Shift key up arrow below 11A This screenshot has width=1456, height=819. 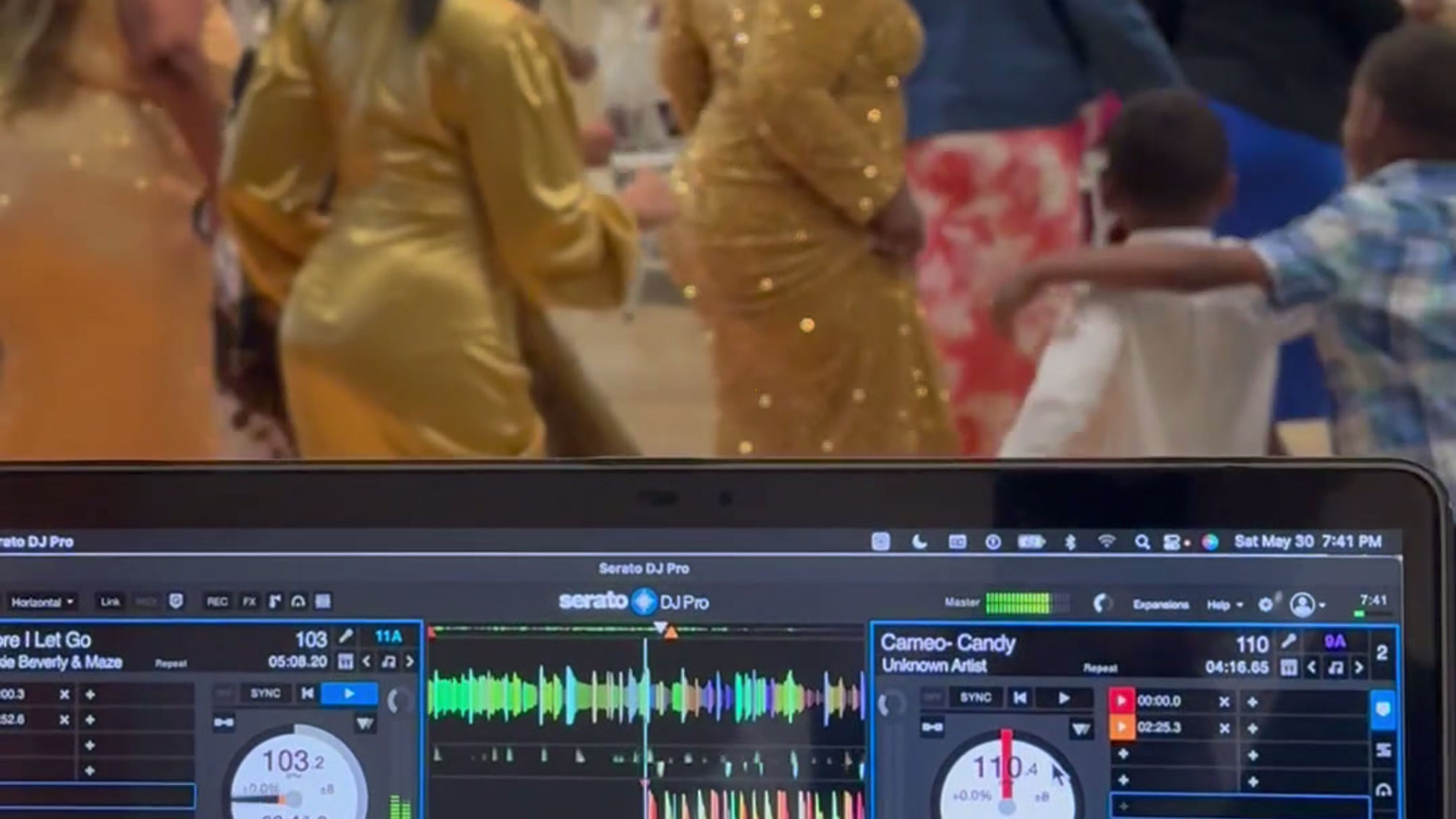[x=409, y=662]
